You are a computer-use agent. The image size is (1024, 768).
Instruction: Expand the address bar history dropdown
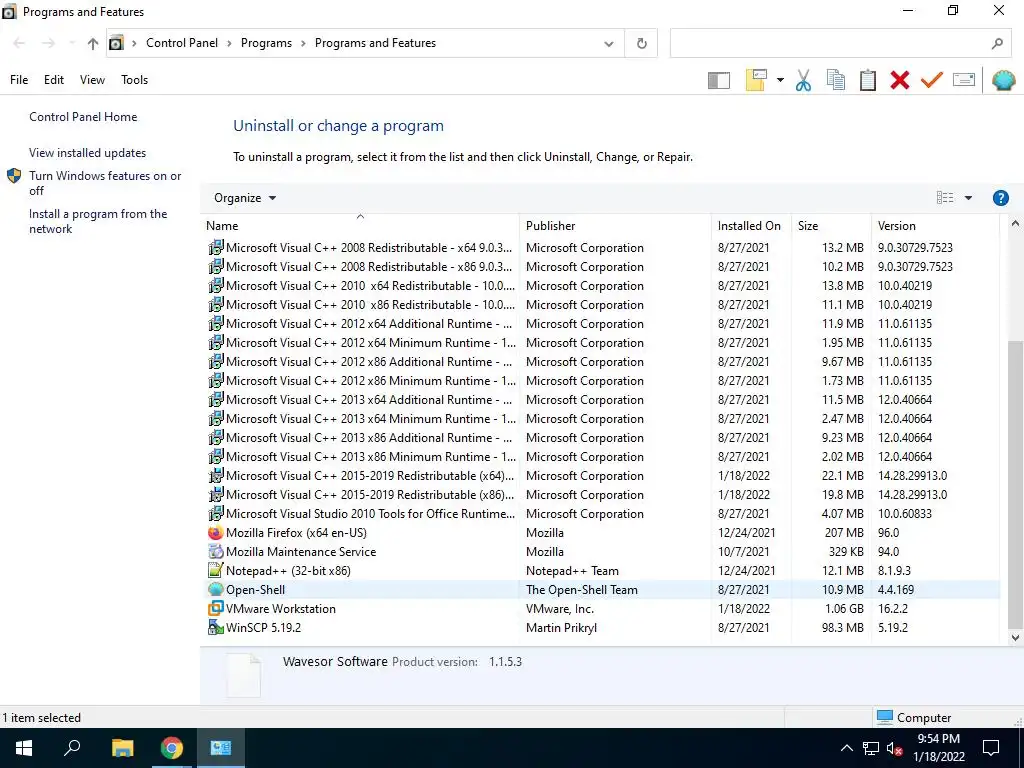[609, 44]
